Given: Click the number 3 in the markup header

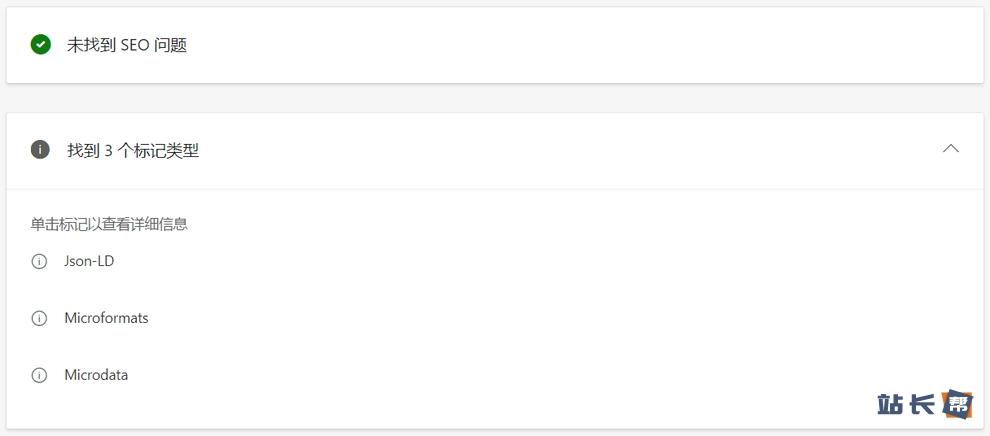Looking at the screenshot, I should point(108,150).
